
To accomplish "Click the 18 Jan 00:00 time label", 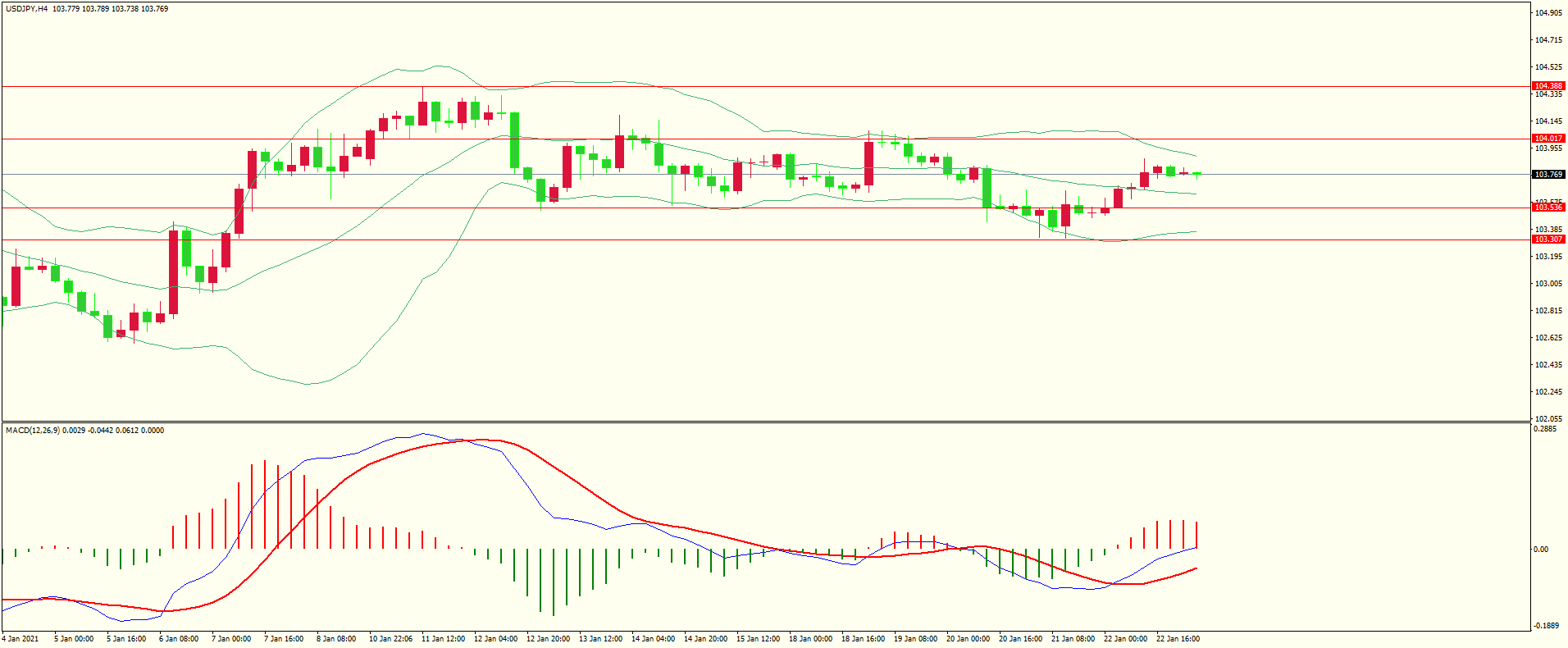I will pos(810,639).
